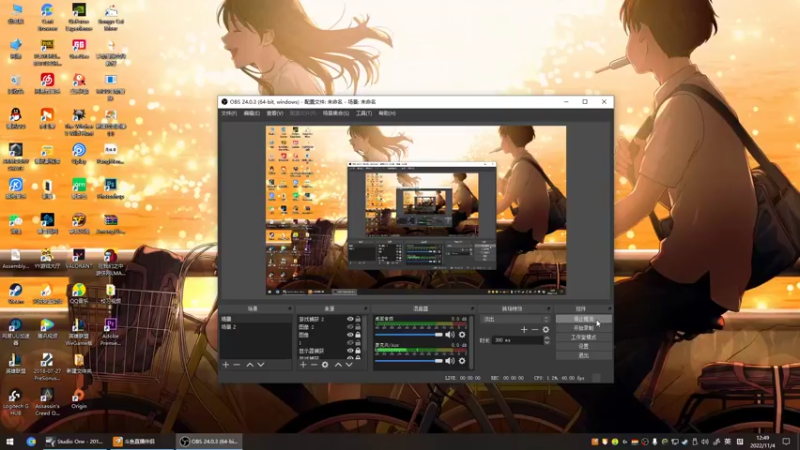Toggle lock on 游戏捕获 2 source
Screen dimensions: 800x450
coord(358,319)
